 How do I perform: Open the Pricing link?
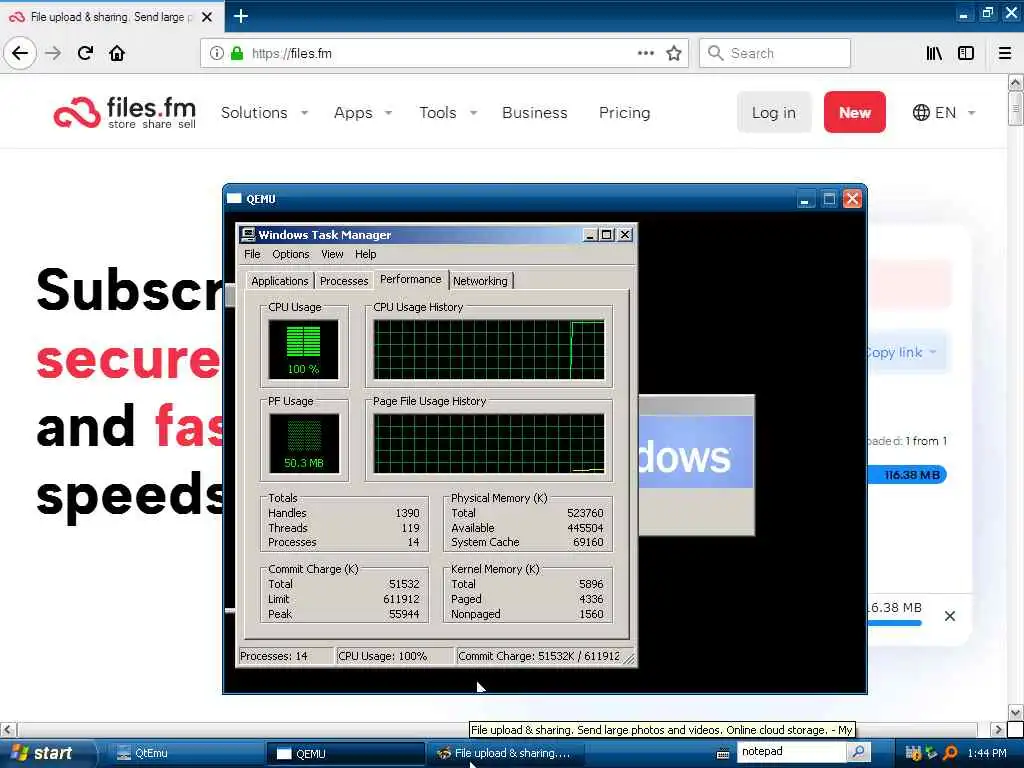click(624, 112)
